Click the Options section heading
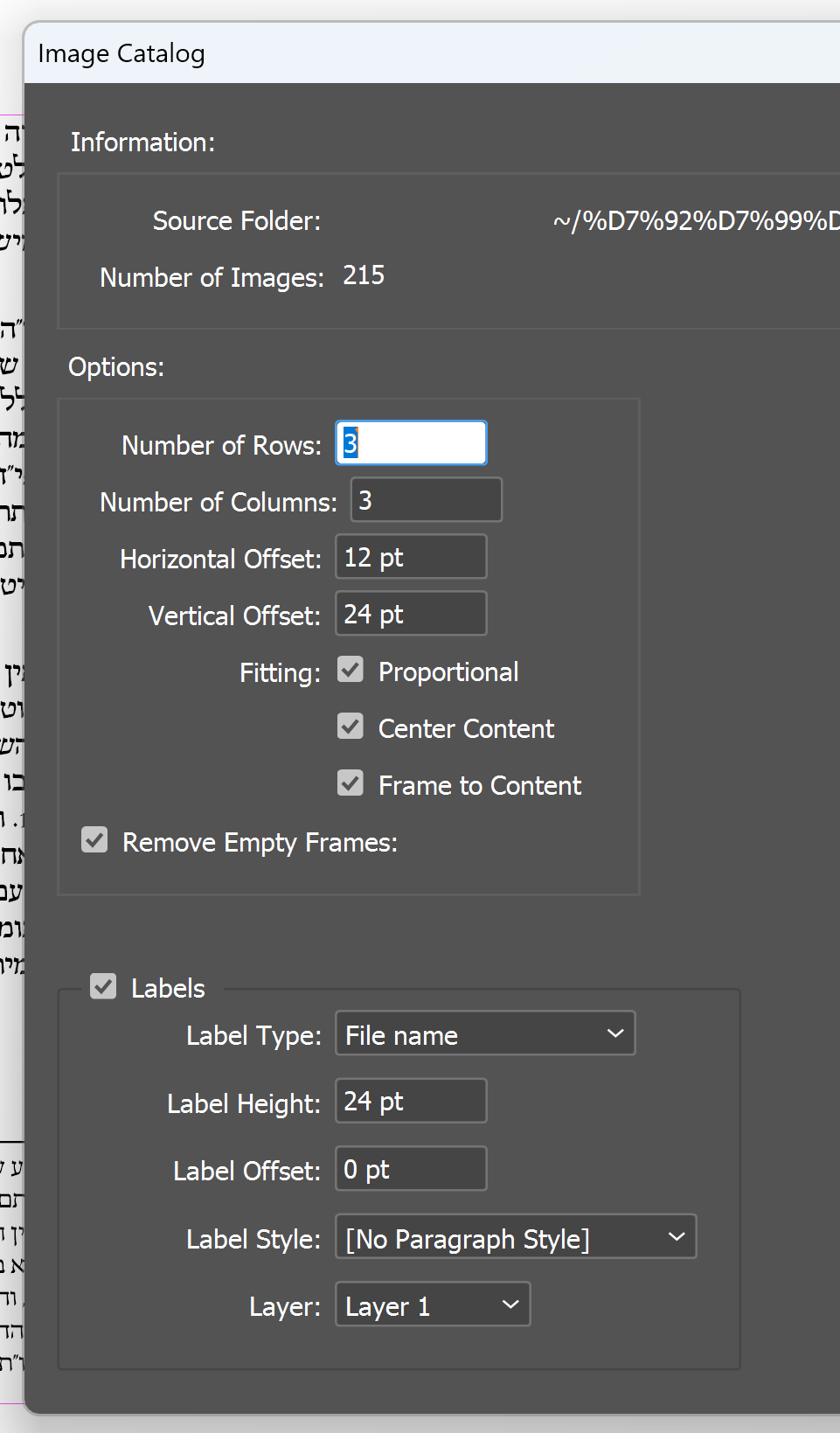 coord(116,367)
